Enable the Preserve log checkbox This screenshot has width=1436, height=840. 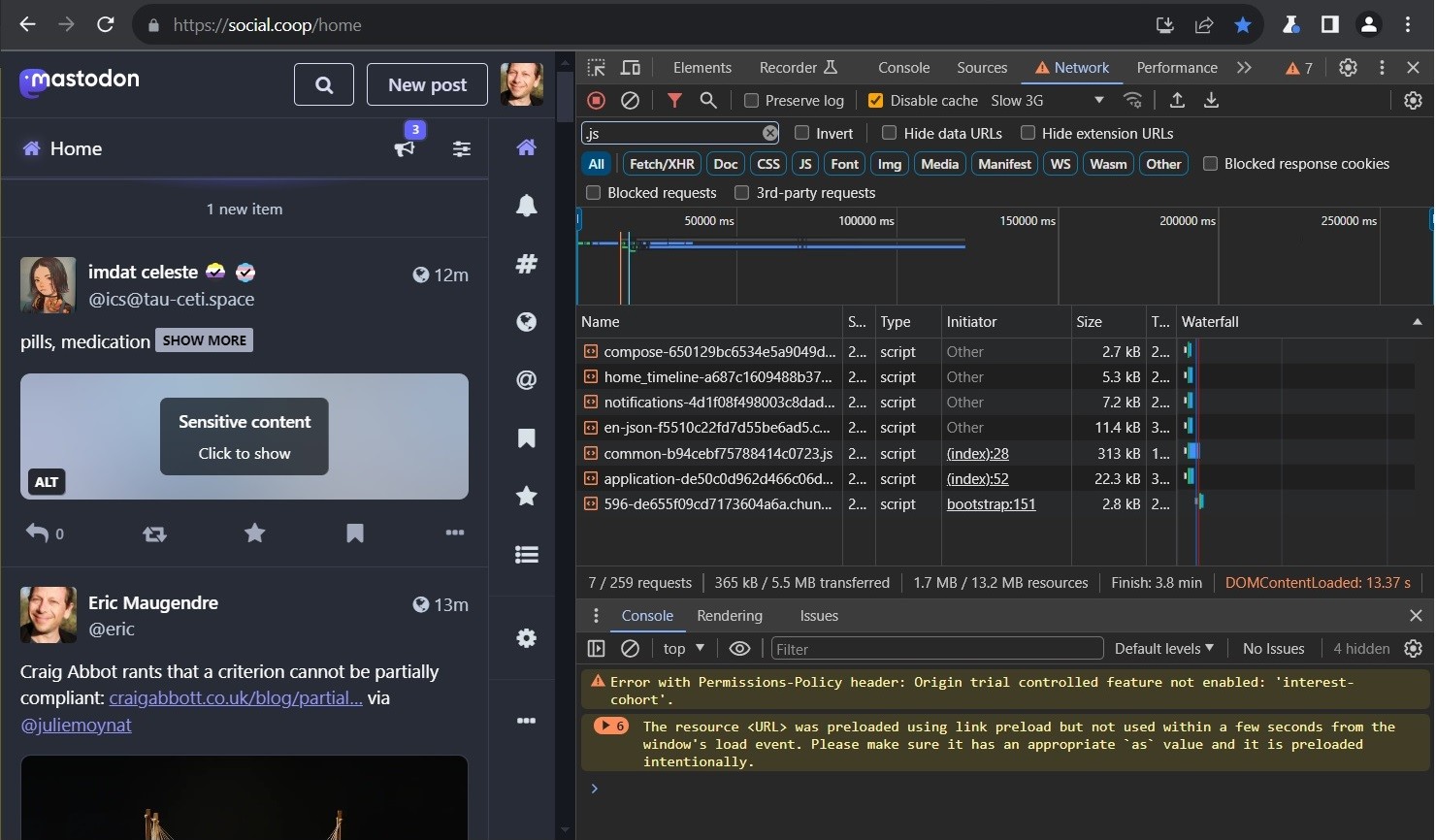751,101
